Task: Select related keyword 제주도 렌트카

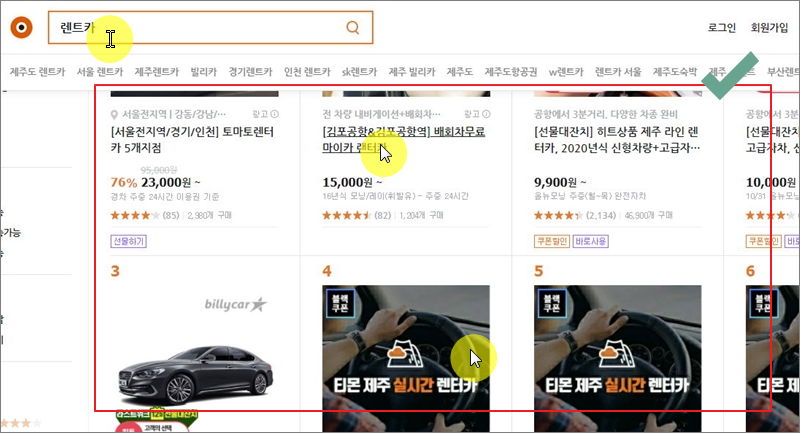Action: point(37,72)
